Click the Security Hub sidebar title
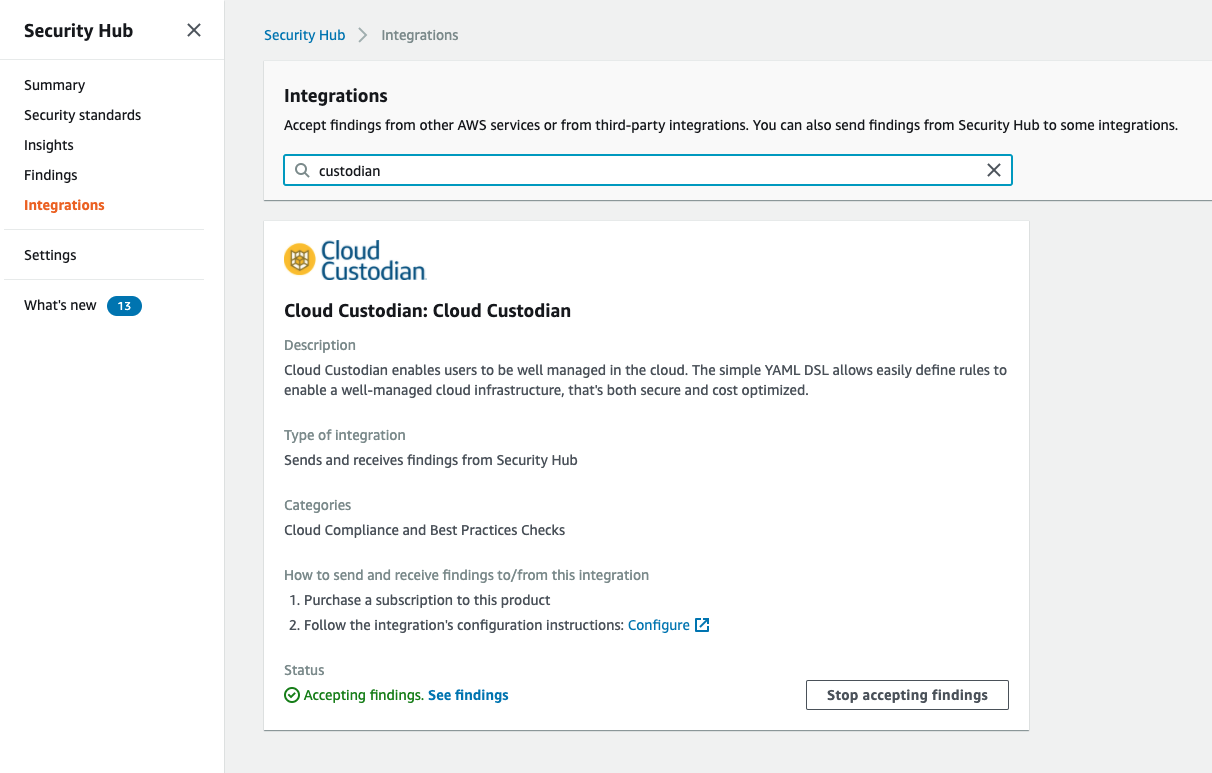 point(78,30)
